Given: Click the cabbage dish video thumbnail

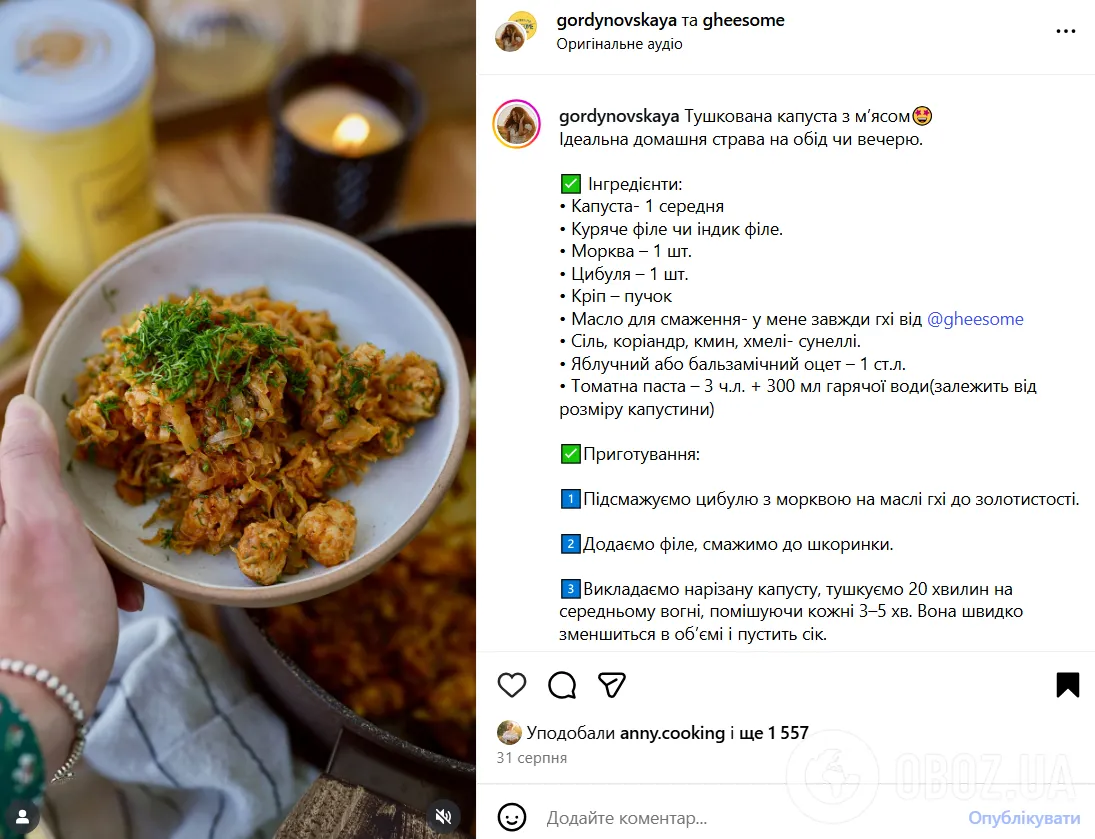Looking at the screenshot, I should point(238,419).
